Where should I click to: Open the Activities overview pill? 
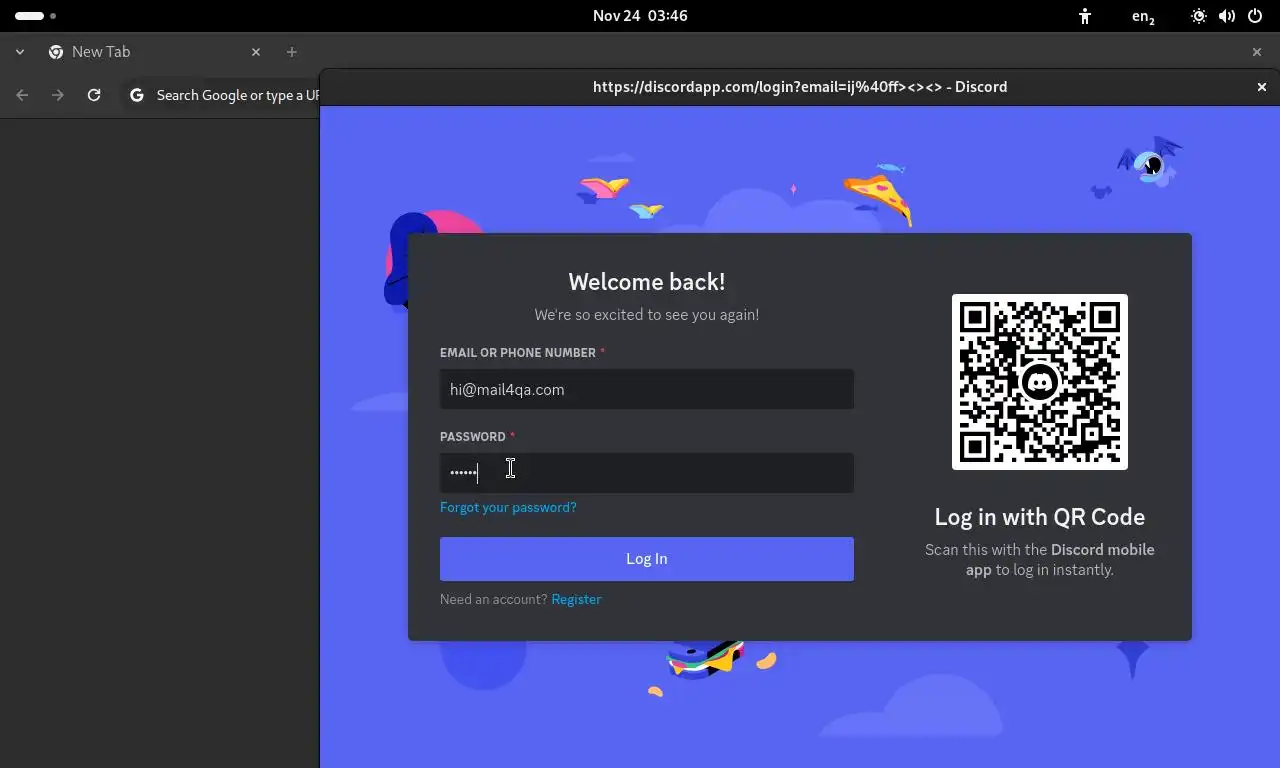click(x=36, y=16)
